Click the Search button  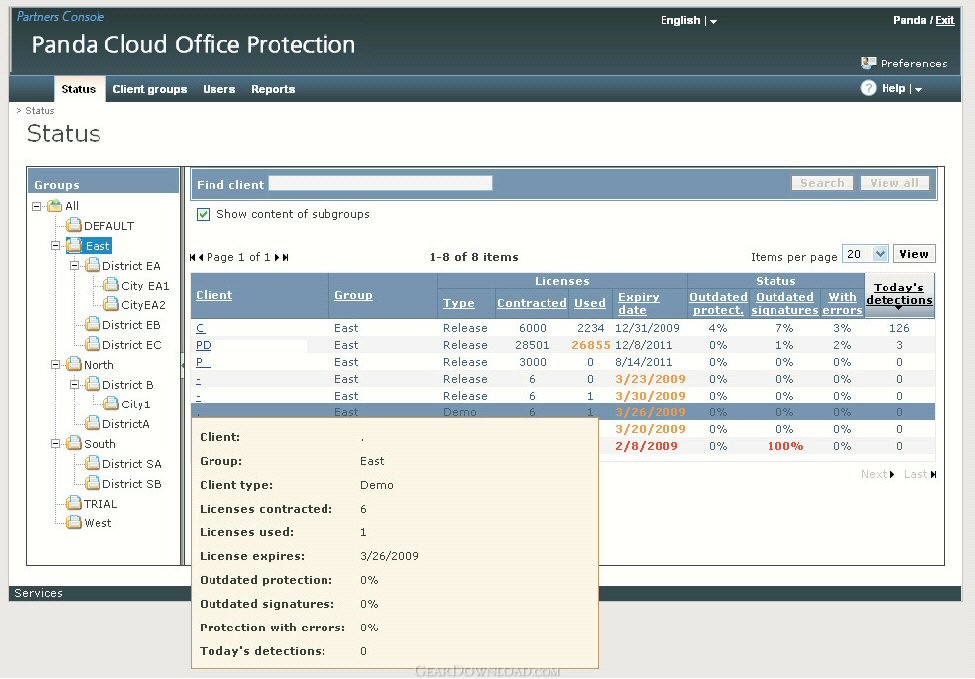(822, 183)
